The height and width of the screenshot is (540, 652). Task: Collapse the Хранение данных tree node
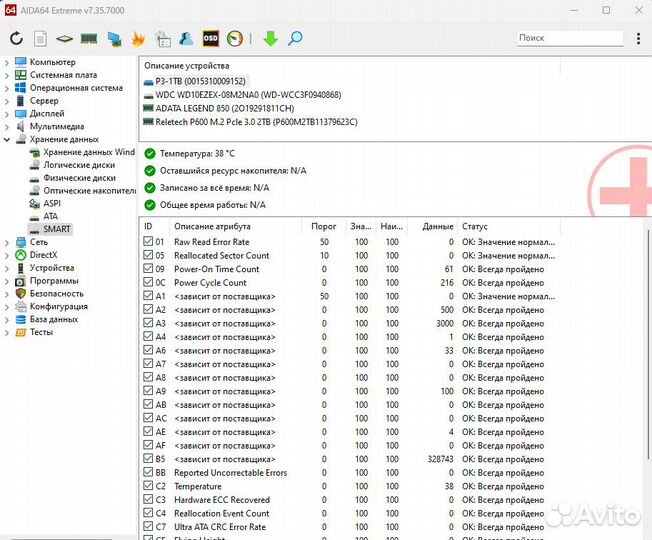(x=8, y=140)
